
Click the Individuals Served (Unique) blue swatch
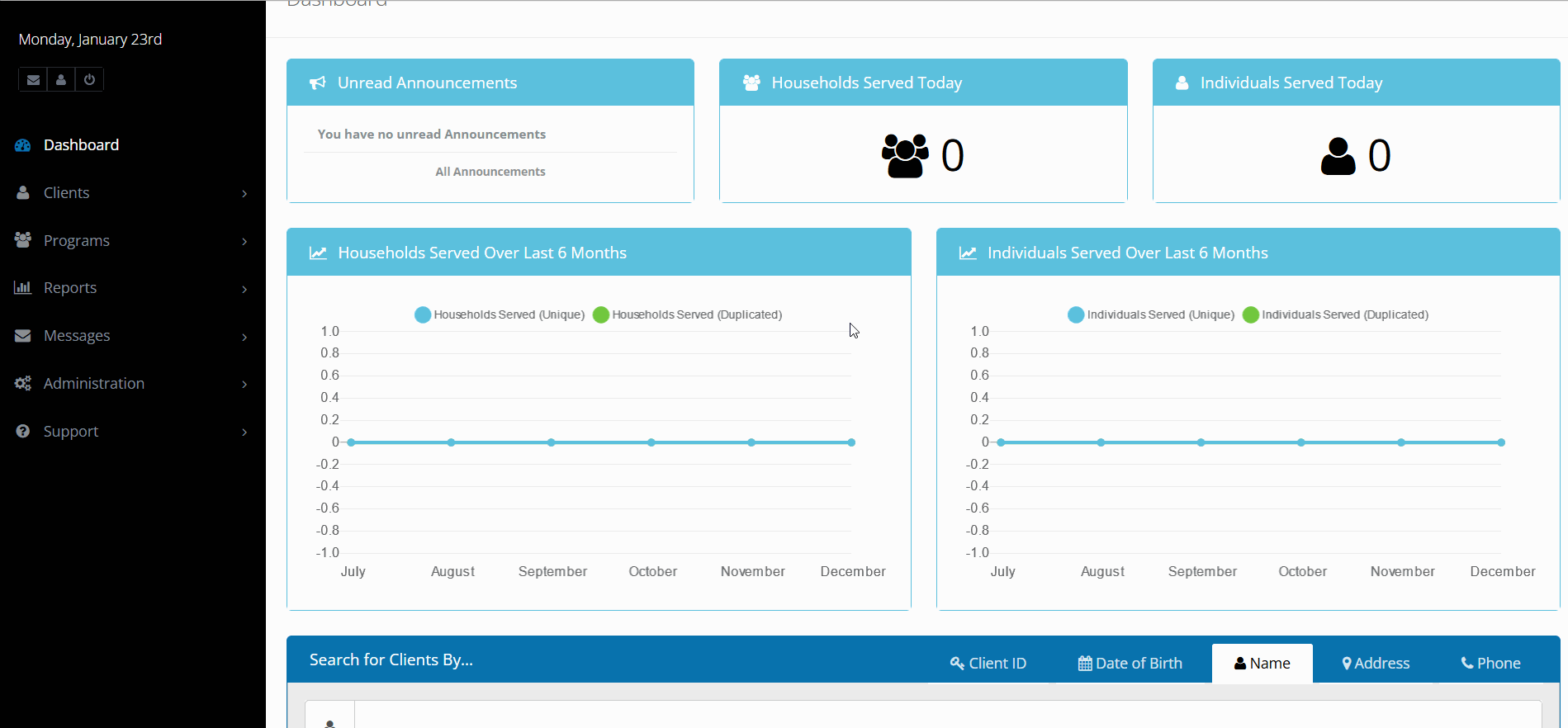point(1076,314)
